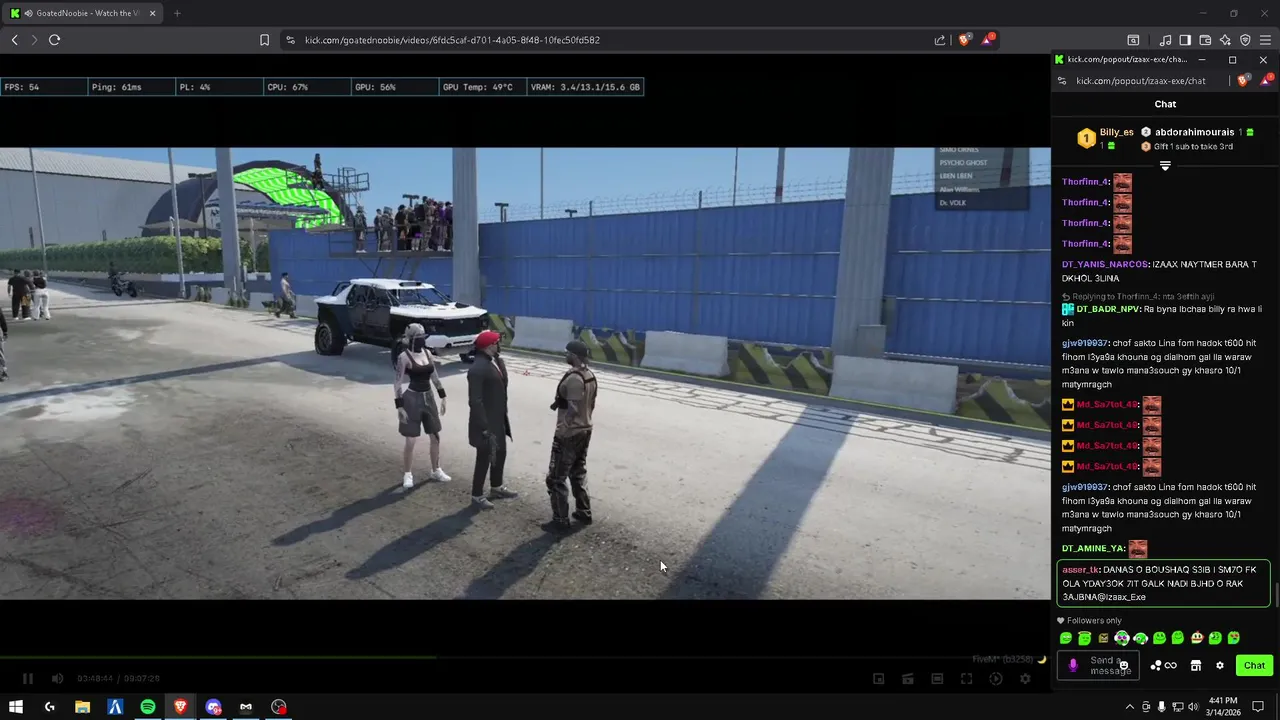Click the video progress bar

pyautogui.click(x=525, y=657)
